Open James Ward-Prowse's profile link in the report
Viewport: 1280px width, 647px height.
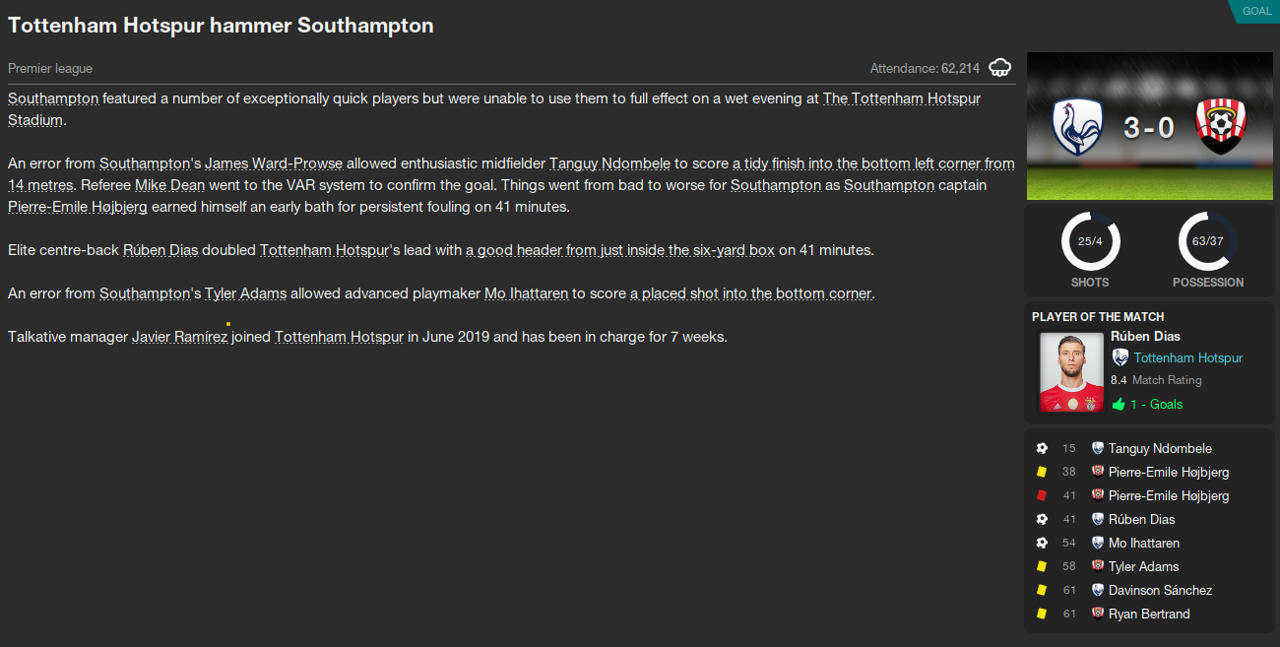pos(274,164)
